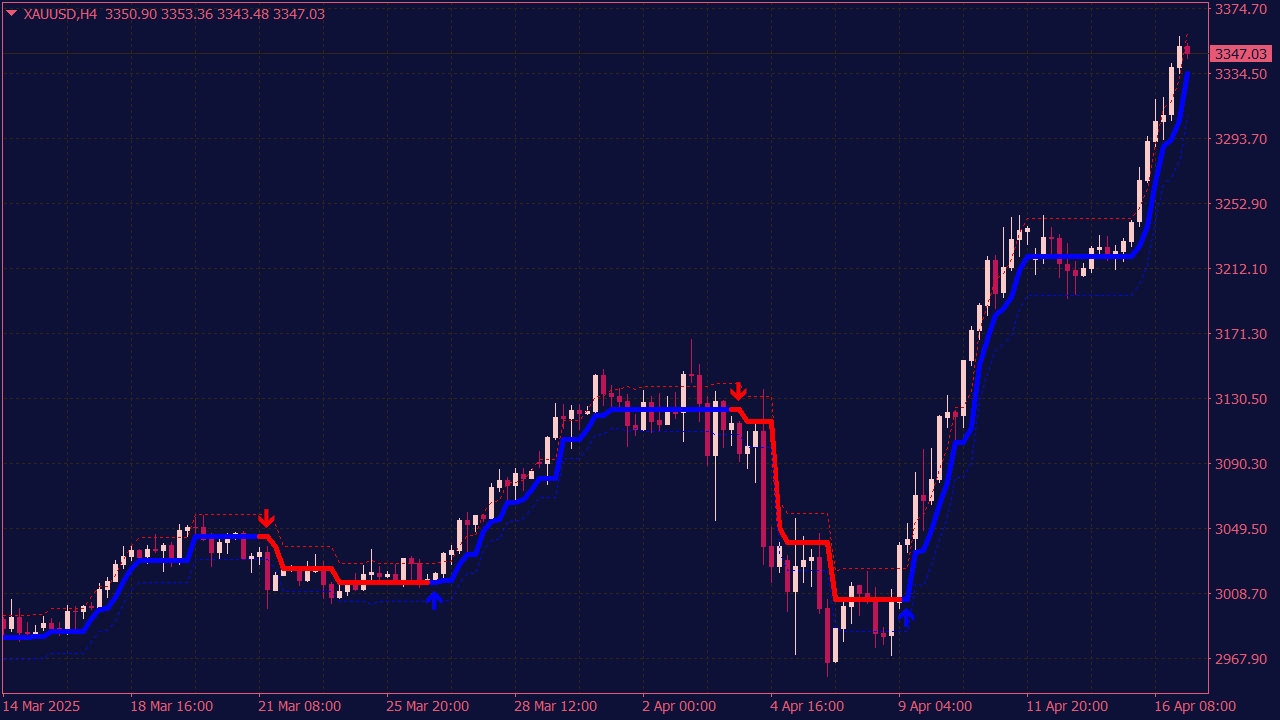Click the blue buy arrow near 9 Apr
The width and height of the screenshot is (1280, 720).
point(906,618)
